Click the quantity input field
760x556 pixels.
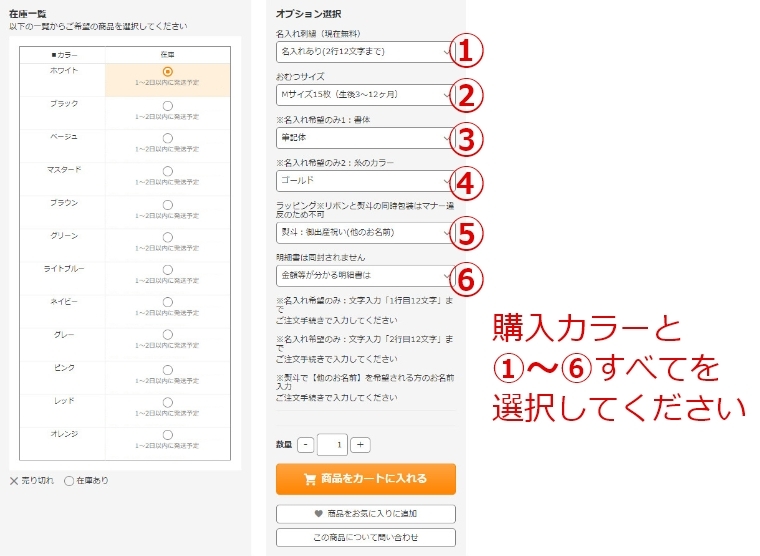pos(333,445)
